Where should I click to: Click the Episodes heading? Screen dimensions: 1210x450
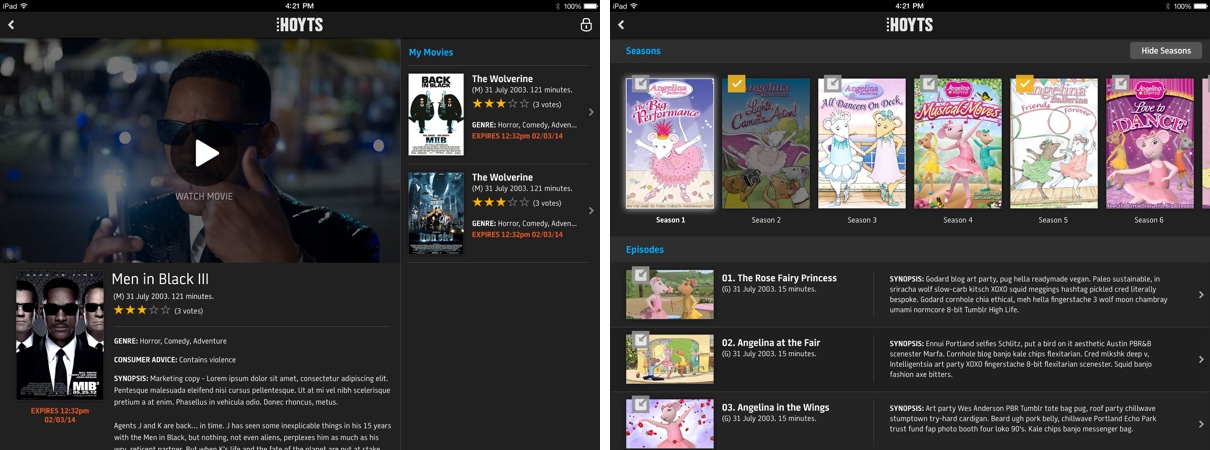(x=645, y=250)
